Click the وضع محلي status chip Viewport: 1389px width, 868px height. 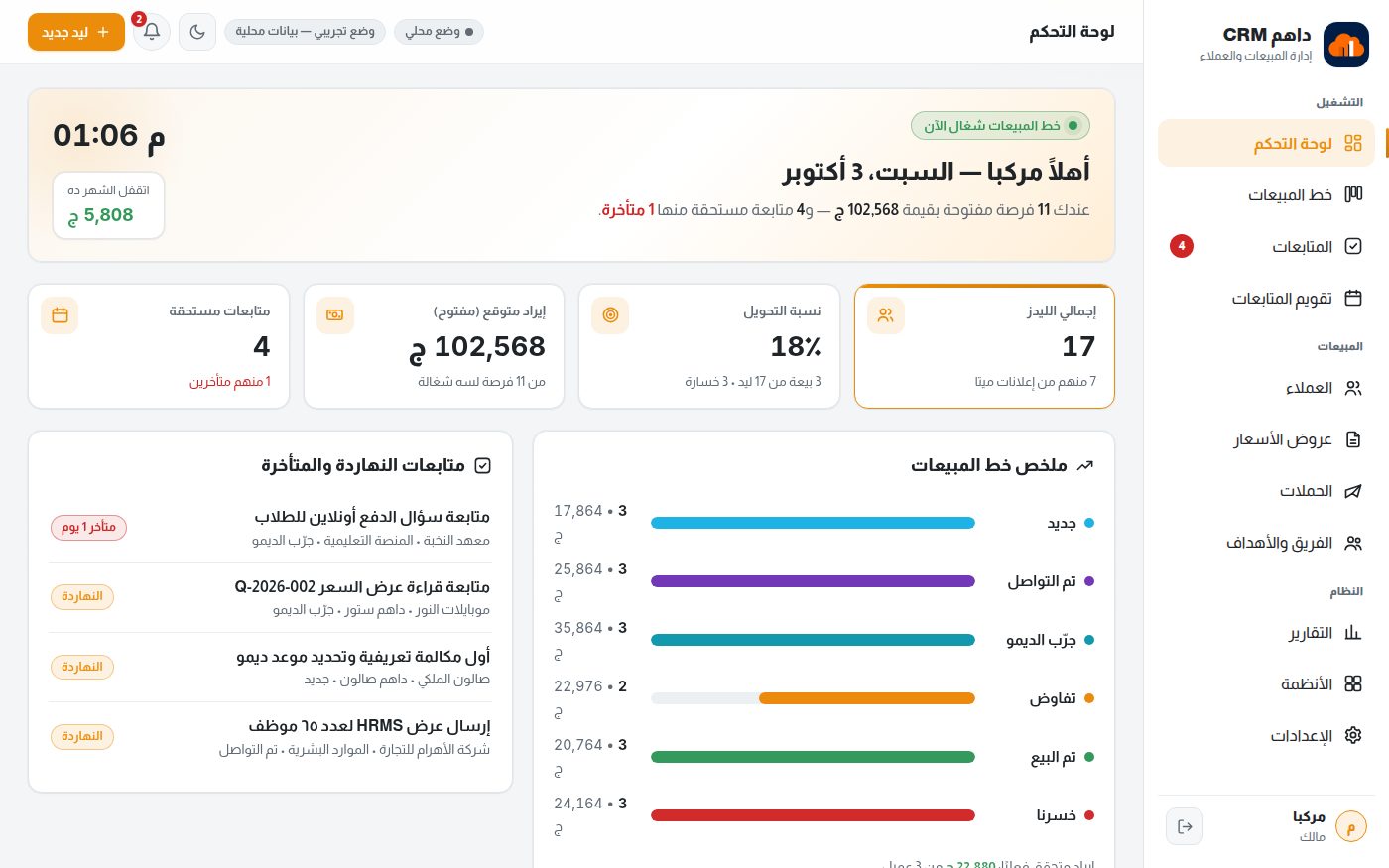click(x=439, y=32)
